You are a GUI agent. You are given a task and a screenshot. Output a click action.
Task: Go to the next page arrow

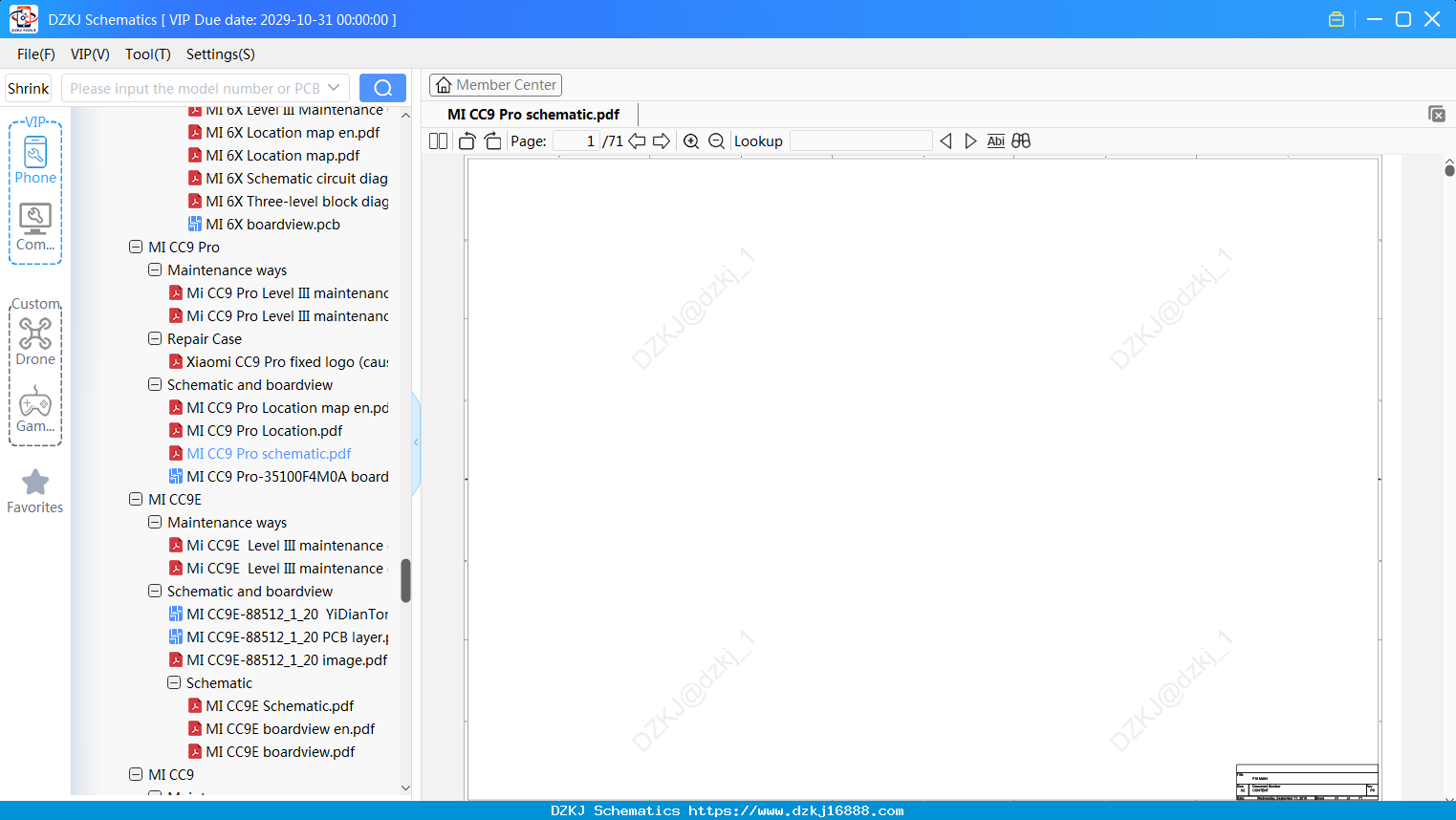coord(662,141)
